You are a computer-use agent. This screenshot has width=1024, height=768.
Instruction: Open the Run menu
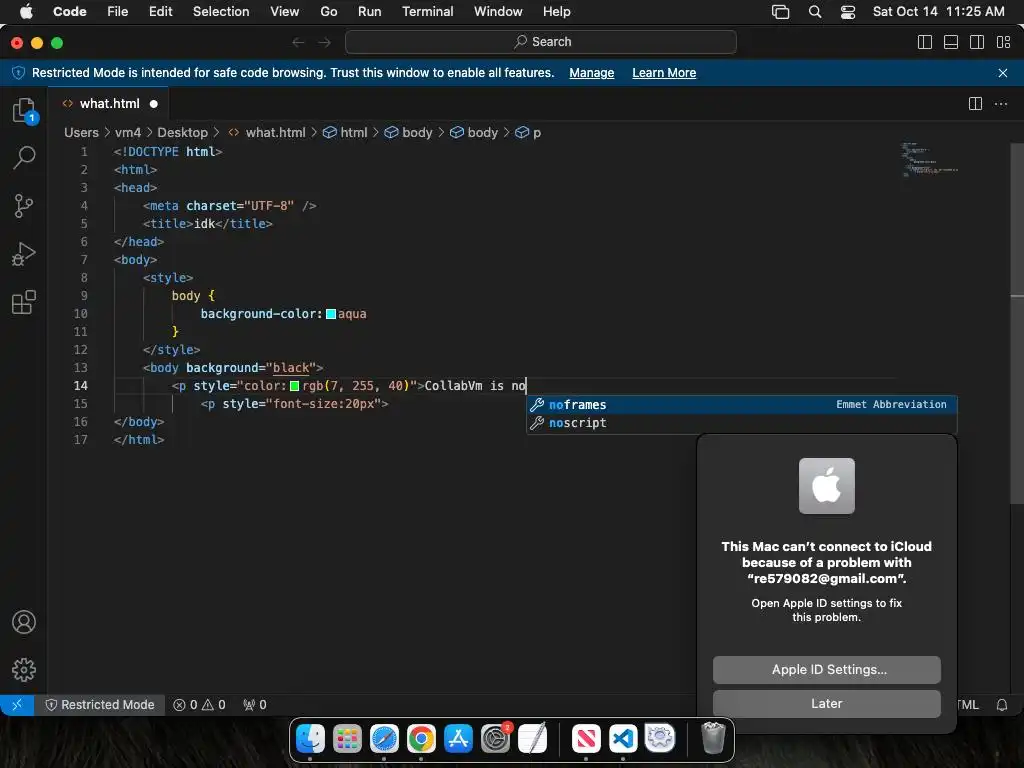pyautogui.click(x=370, y=12)
